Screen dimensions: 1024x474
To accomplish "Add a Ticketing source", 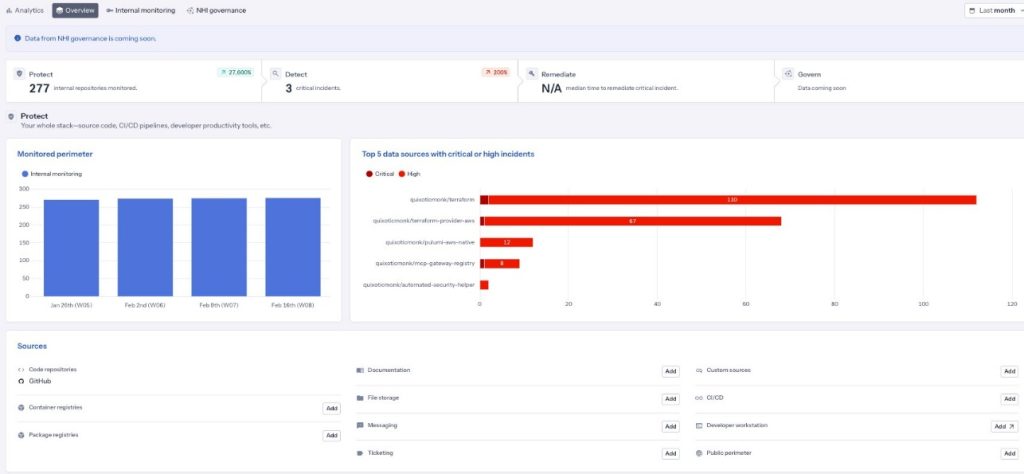I will 670,454.
